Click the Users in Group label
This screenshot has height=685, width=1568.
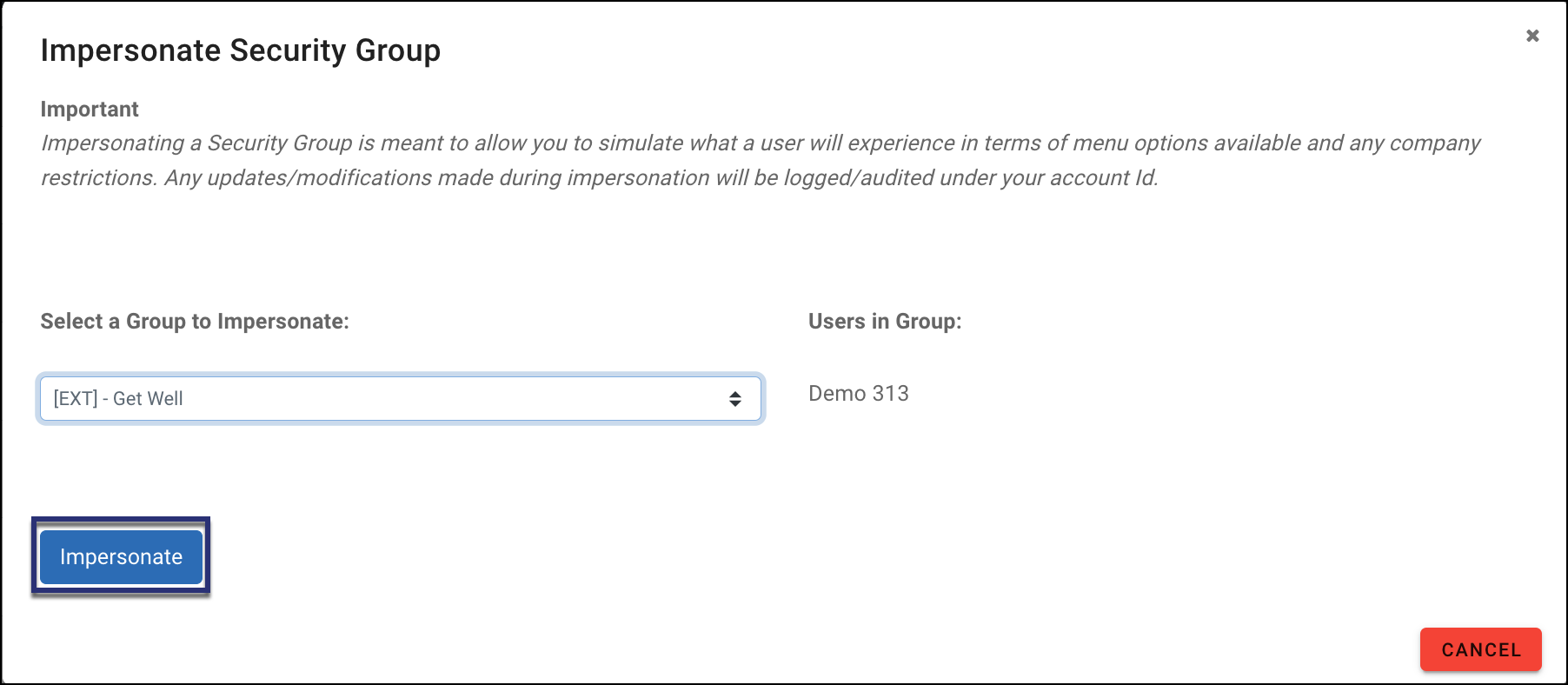(x=885, y=322)
